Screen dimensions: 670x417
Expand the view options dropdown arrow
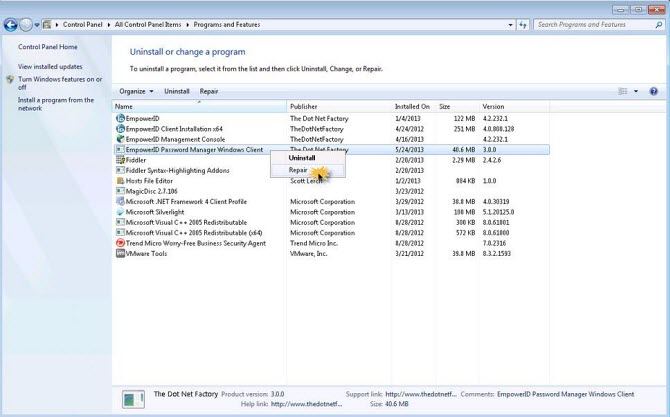[636, 91]
